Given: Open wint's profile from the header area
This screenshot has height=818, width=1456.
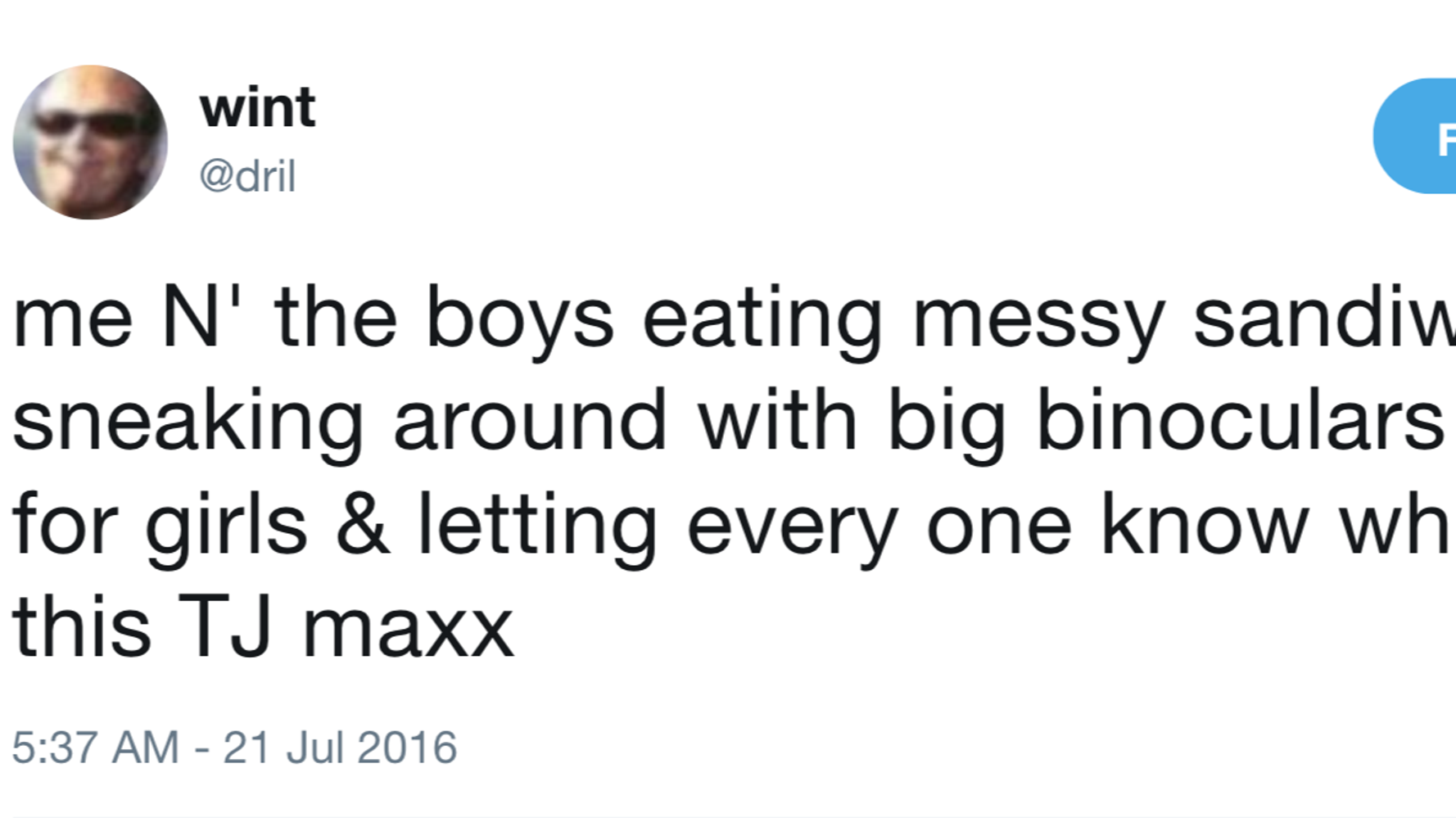Looking at the screenshot, I should [256, 106].
